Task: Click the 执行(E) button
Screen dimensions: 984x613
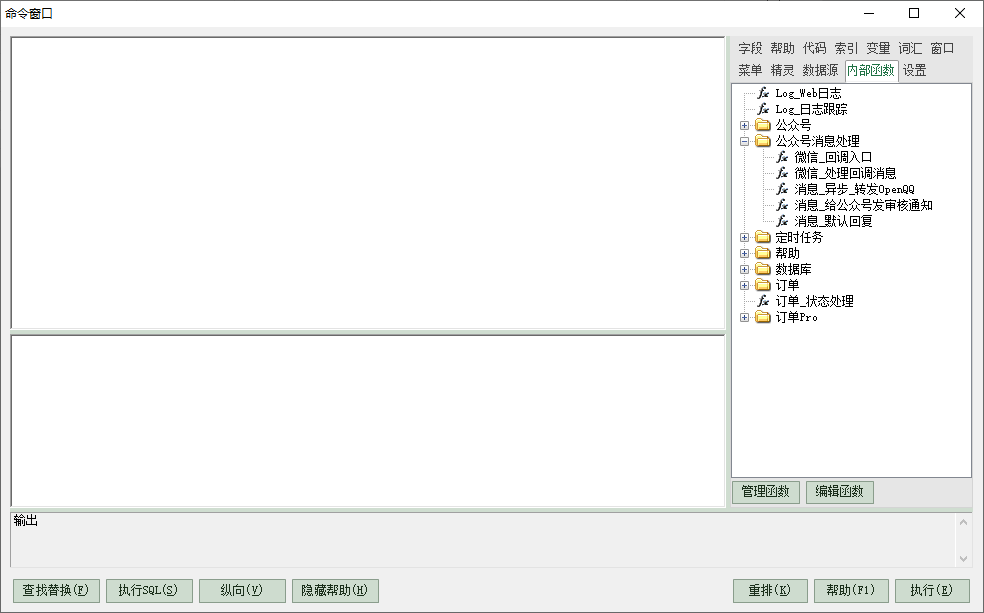Action: 931,590
